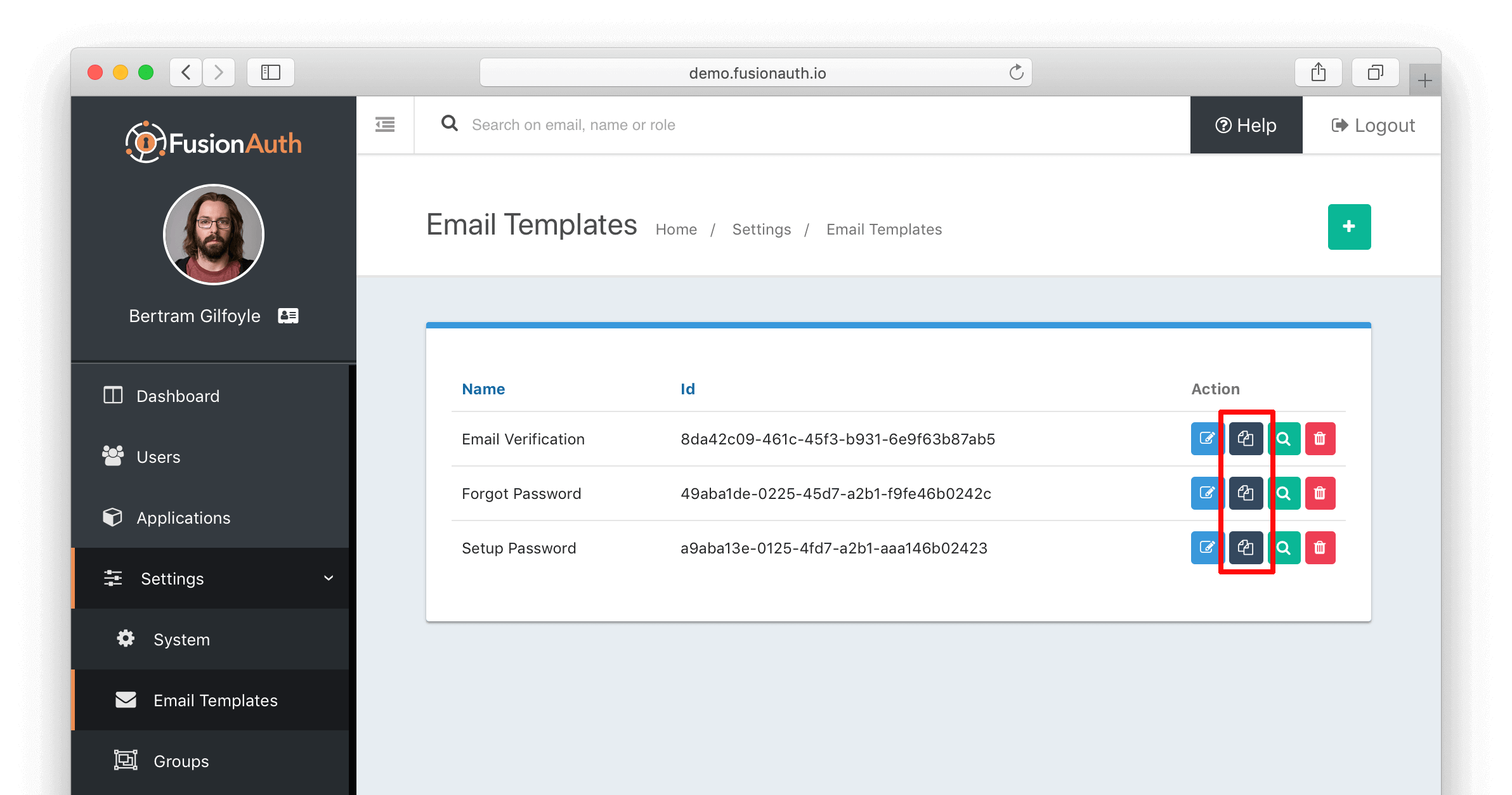Screen dimensions: 1512x795
Task: Click Bertram Gilfoyle's avatar photo
Action: pyautogui.click(x=213, y=234)
